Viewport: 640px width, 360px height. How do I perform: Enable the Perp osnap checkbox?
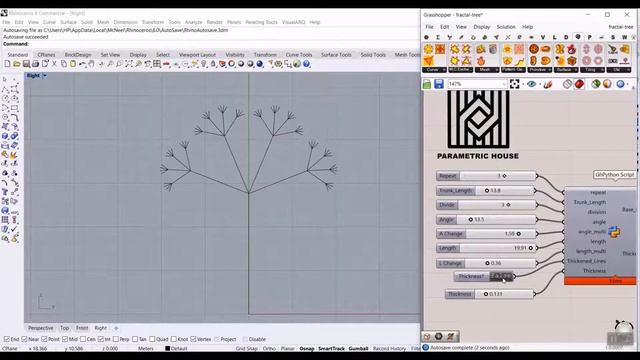point(116,339)
